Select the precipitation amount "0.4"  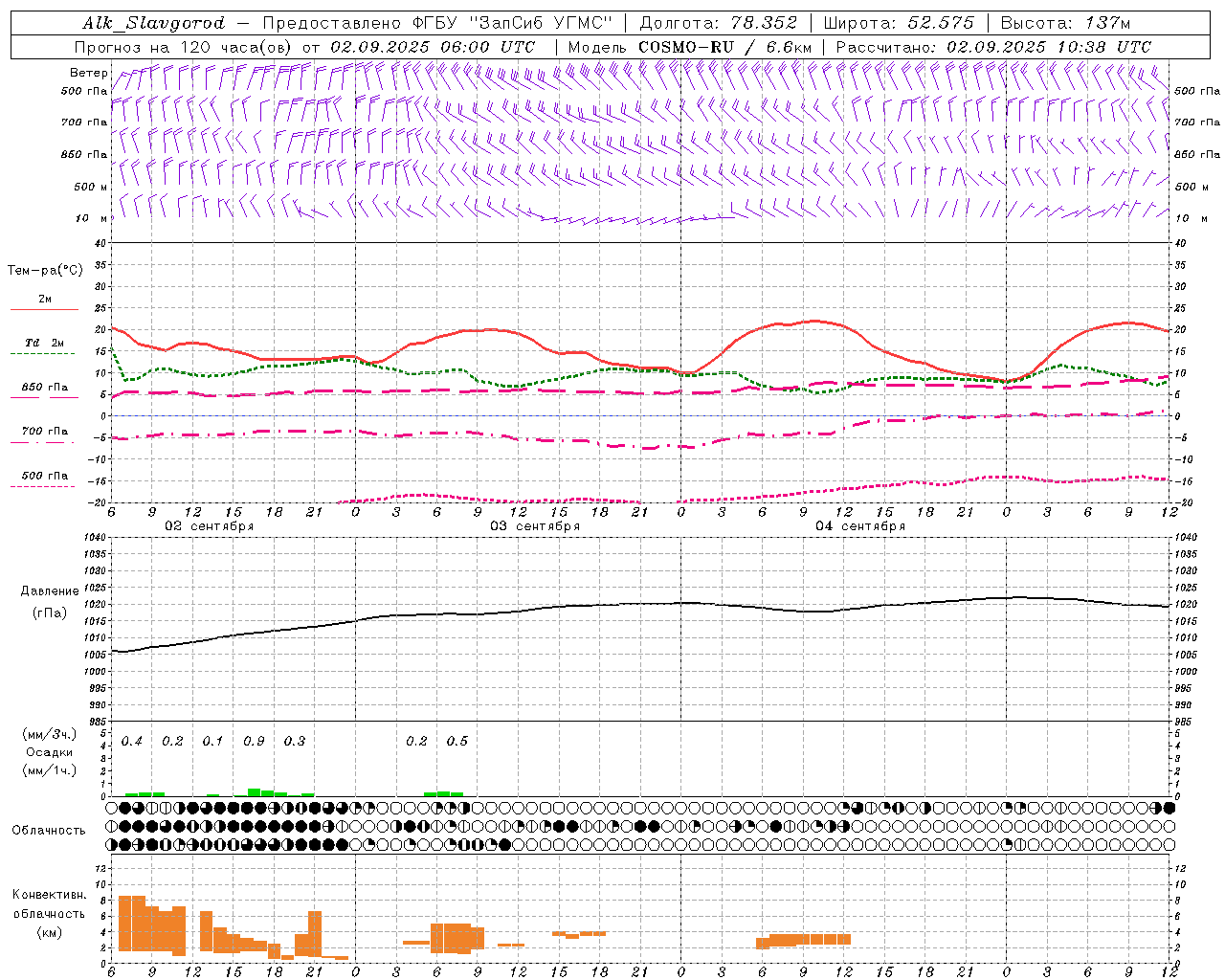(x=132, y=742)
